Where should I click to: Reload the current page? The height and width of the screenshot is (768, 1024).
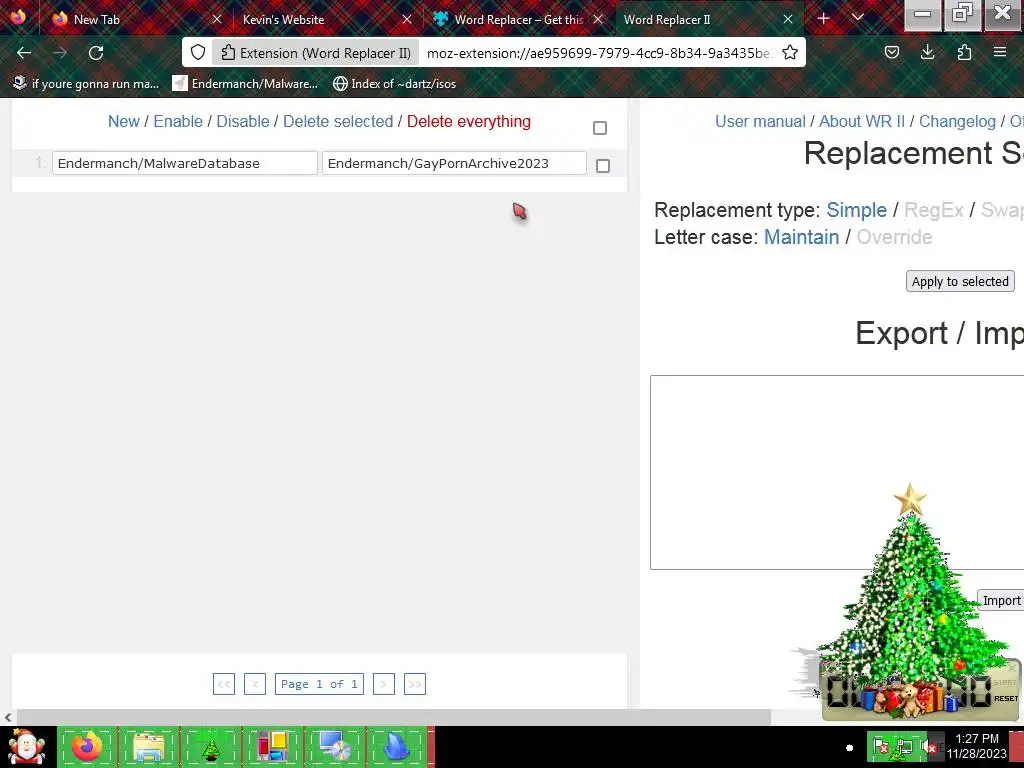(x=96, y=53)
